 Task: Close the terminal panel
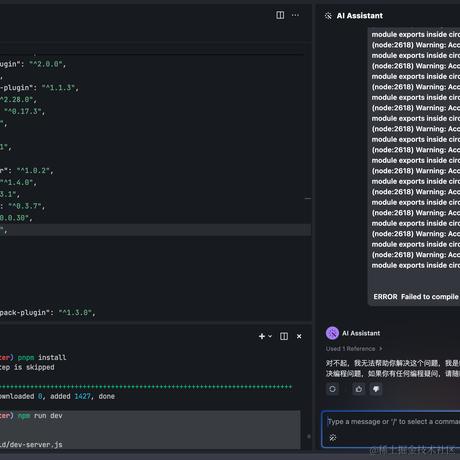(x=299, y=336)
